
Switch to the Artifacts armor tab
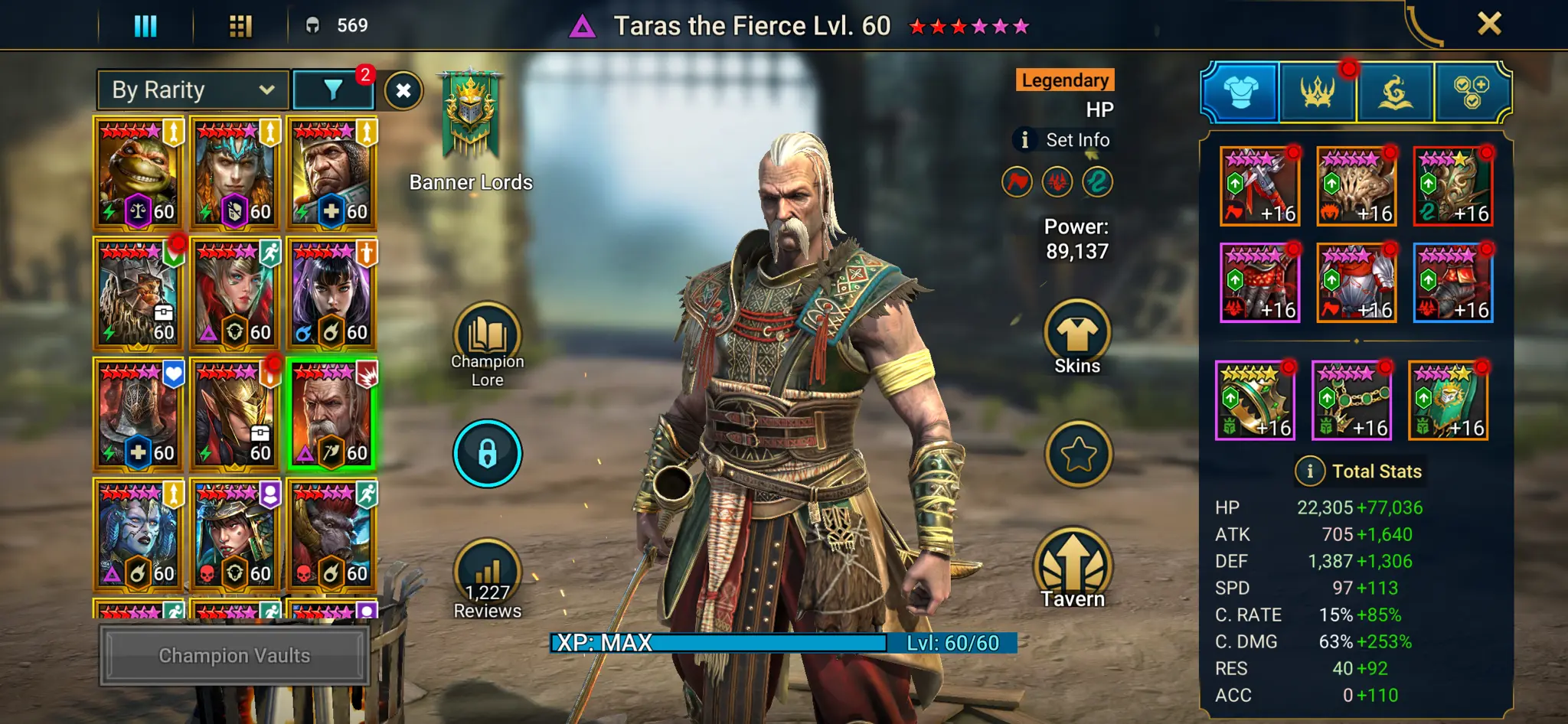pyautogui.click(x=1240, y=93)
